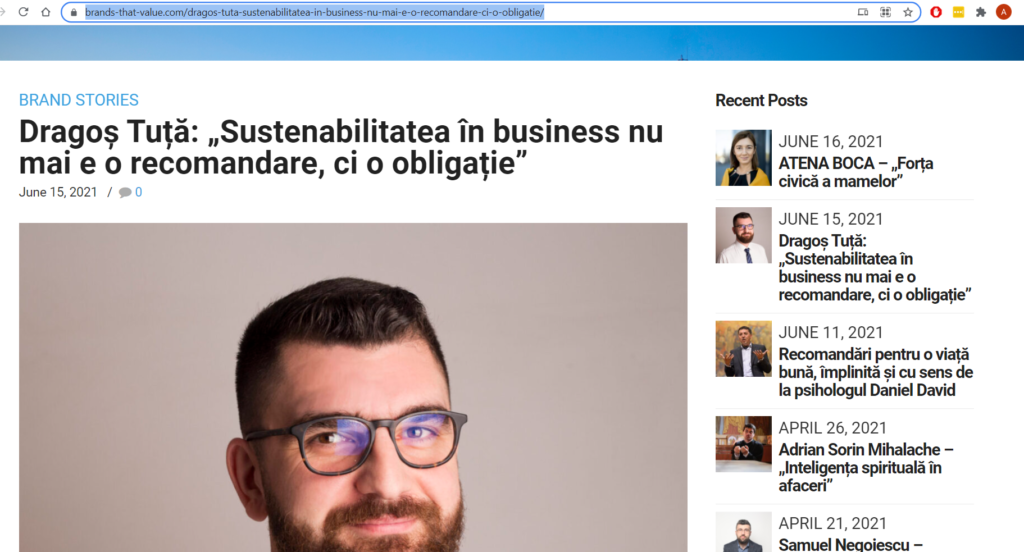The width and height of the screenshot is (1024, 552).
Task: Open the BRAND STORIES category link
Action: tap(78, 100)
